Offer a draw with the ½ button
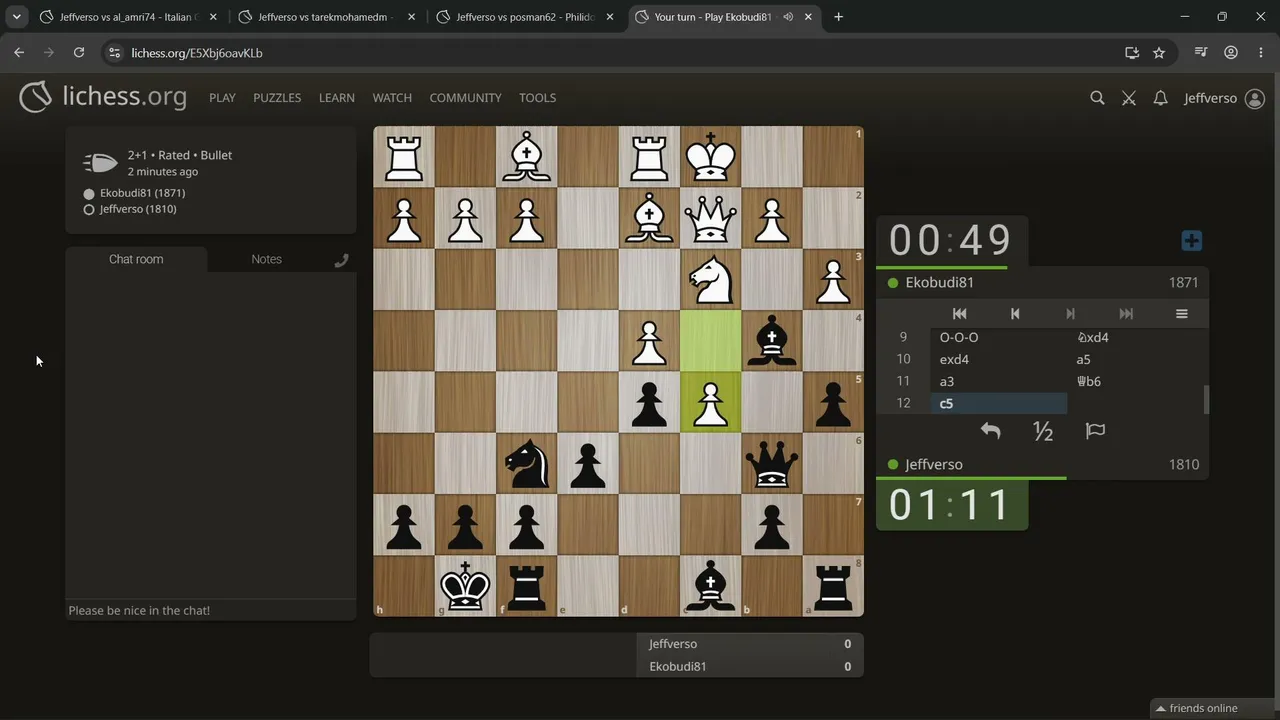 pos(1043,431)
